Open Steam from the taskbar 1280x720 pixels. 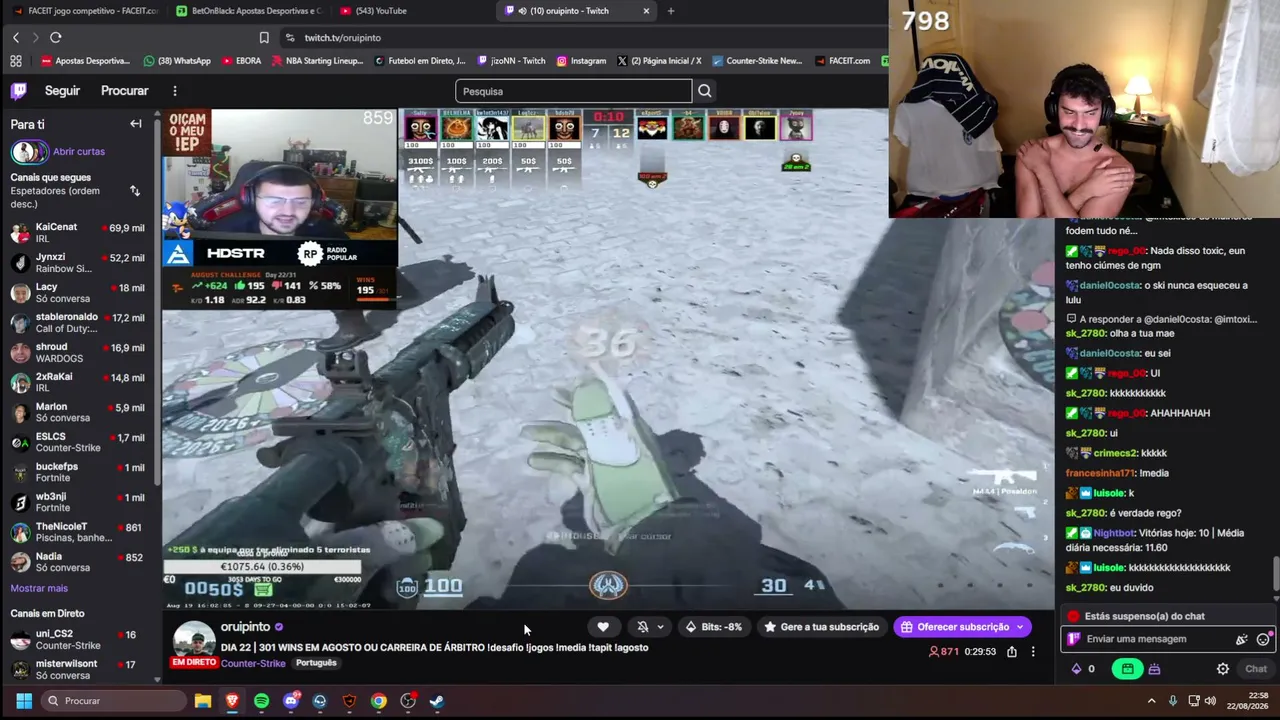437,701
